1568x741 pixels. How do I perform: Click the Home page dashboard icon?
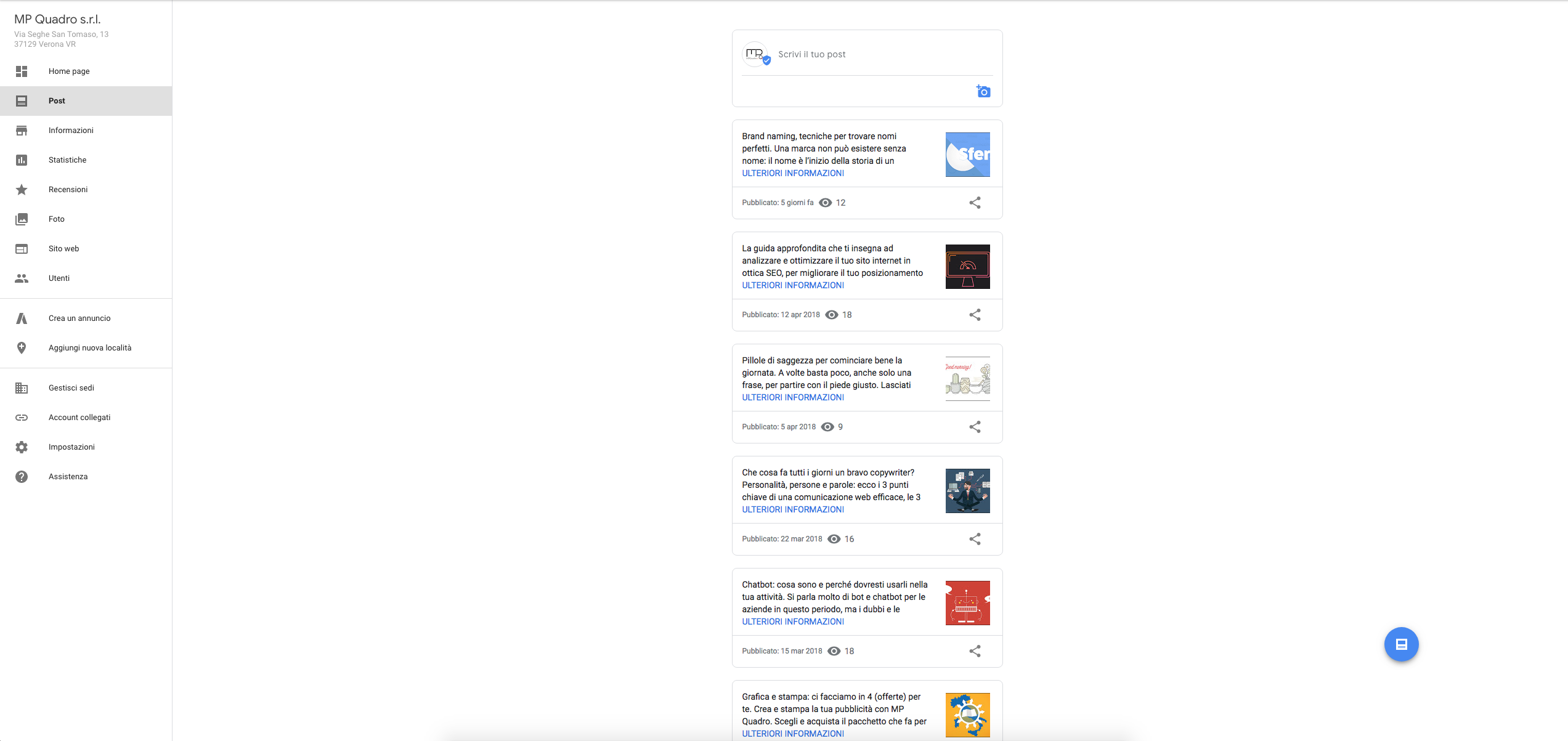22,71
